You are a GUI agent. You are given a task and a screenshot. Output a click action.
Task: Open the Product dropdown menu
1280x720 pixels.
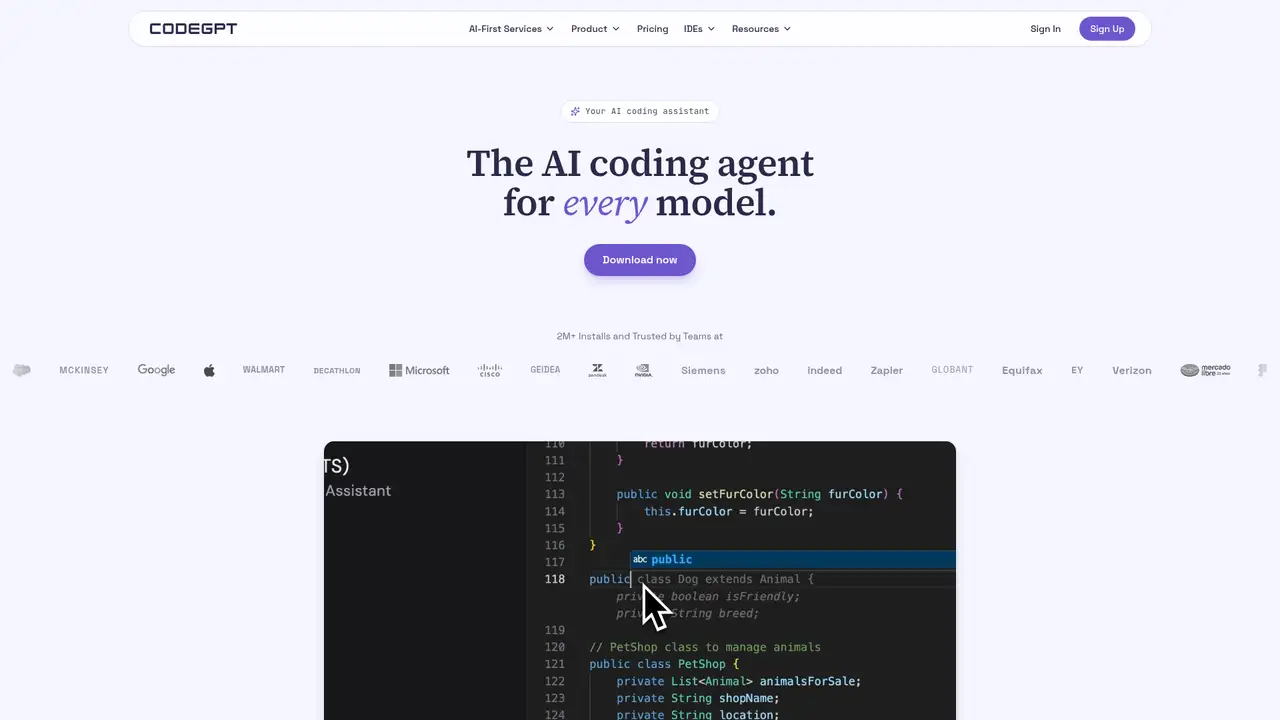coord(595,29)
